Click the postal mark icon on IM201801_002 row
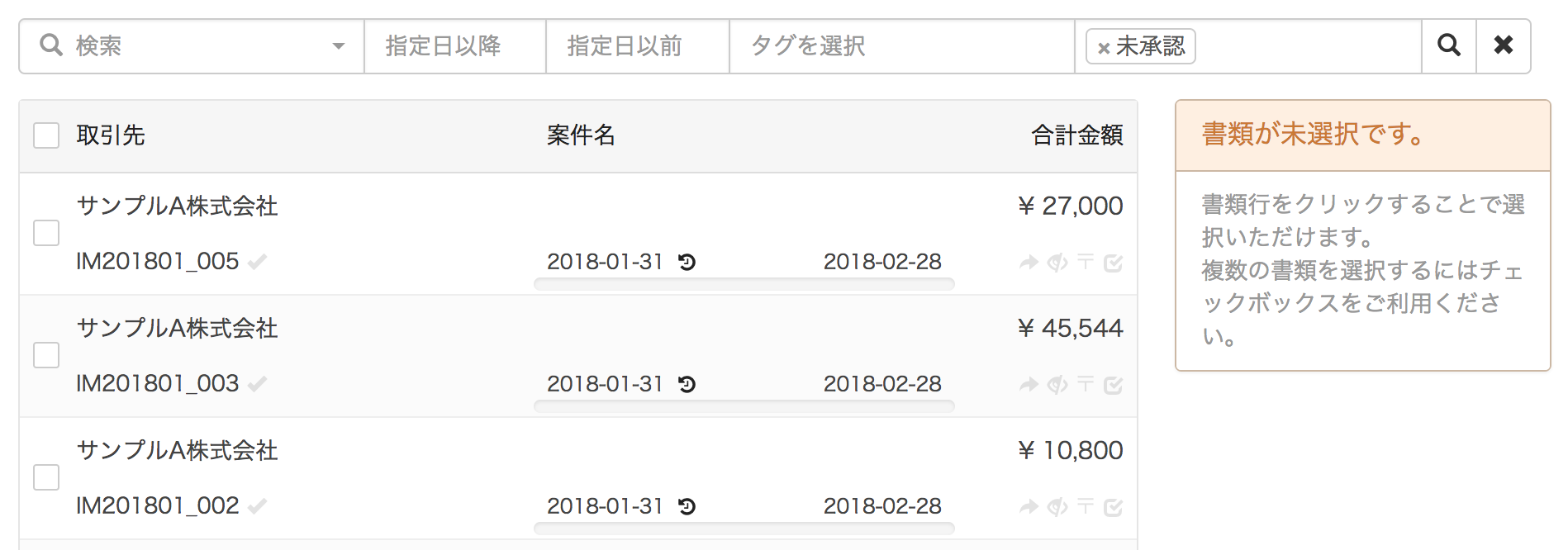 pyautogui.click(x=1086, y=506)
